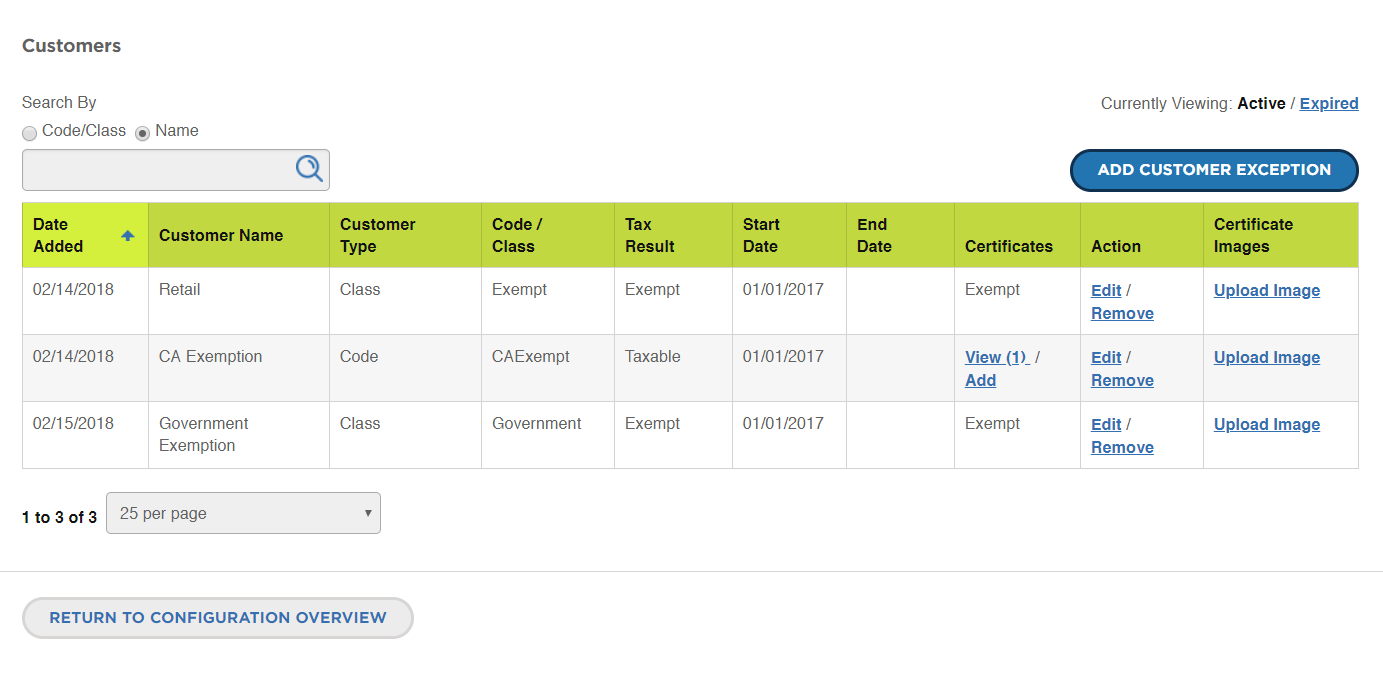Image resolution: width=1383 pixels, height=676 pixels.
Task: Remove the Retail customer exception
Action: (1122, 313)
